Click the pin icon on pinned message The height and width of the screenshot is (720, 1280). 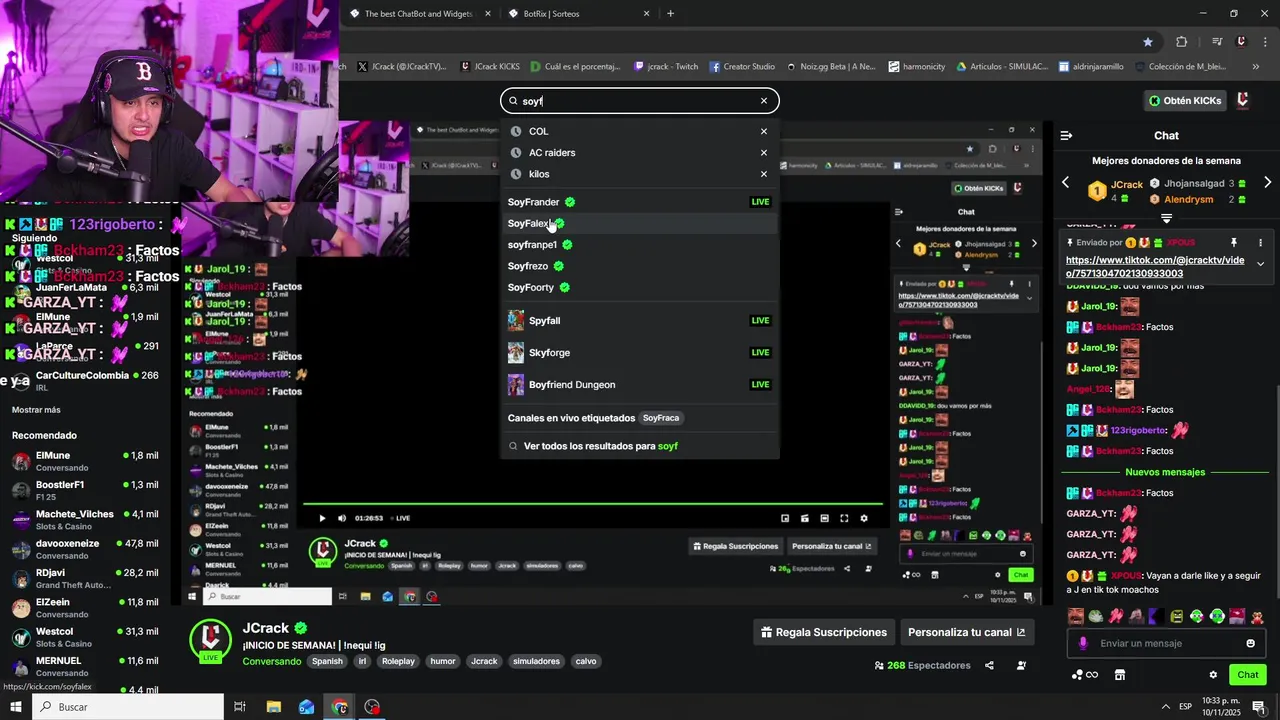click(x=1234, y=243)
